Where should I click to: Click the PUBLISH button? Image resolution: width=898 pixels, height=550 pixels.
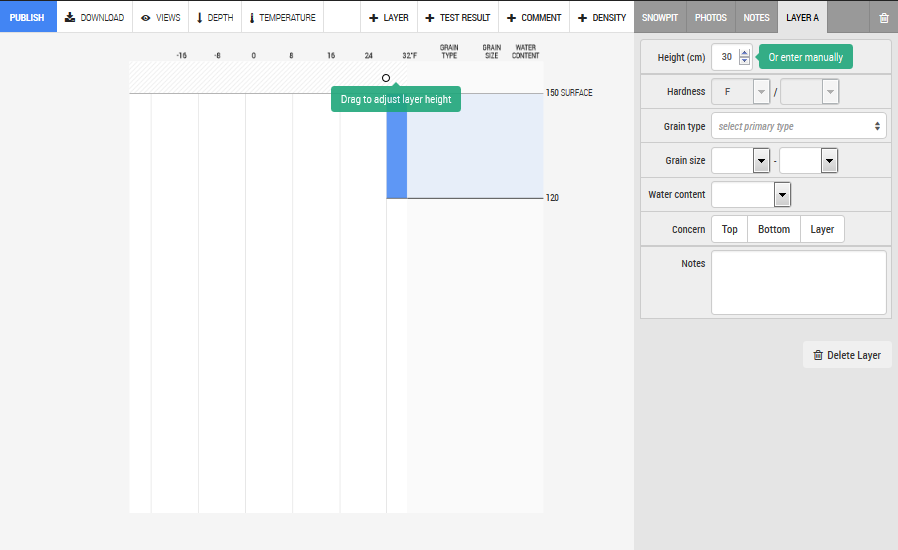pos(28,17)
